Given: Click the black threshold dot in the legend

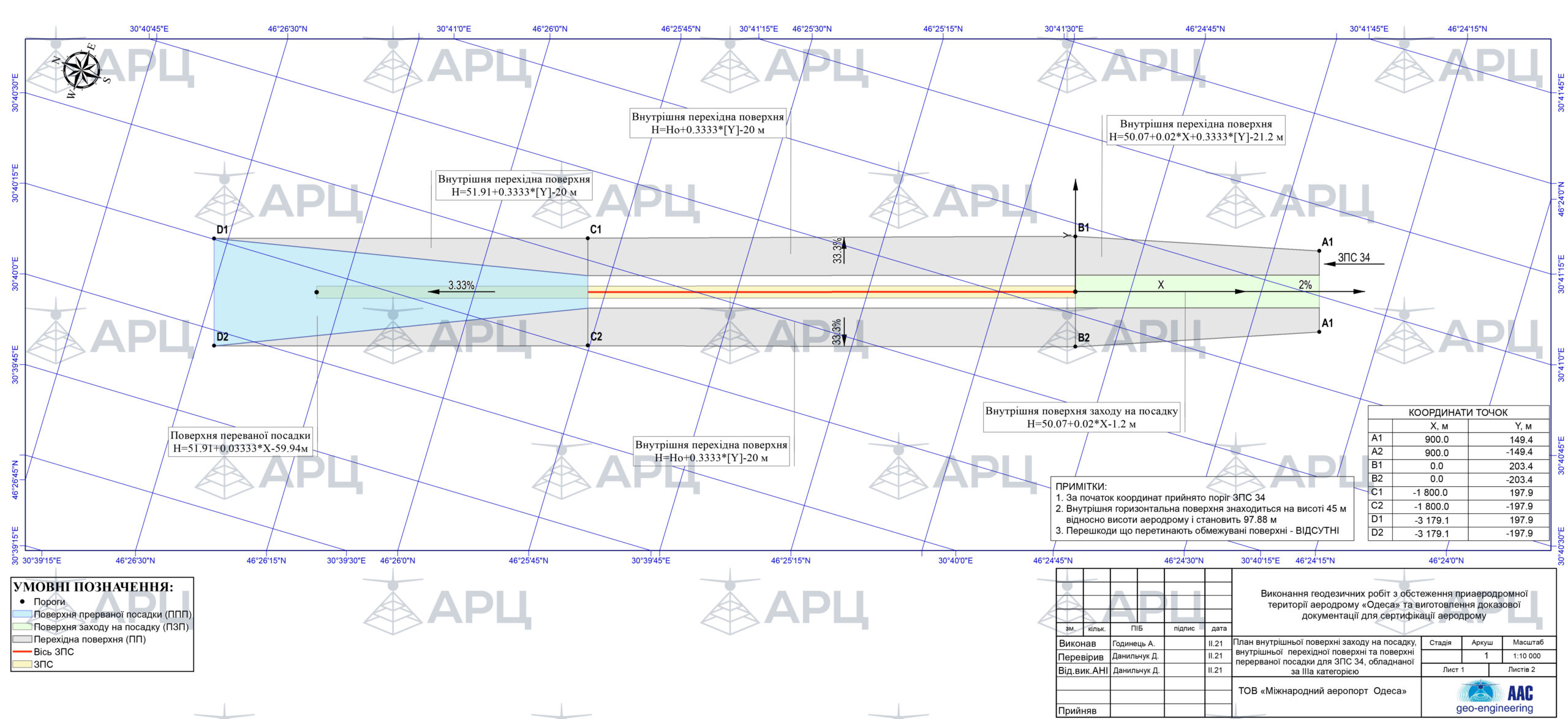Looking at the screenshot, I should click(23, 601).
